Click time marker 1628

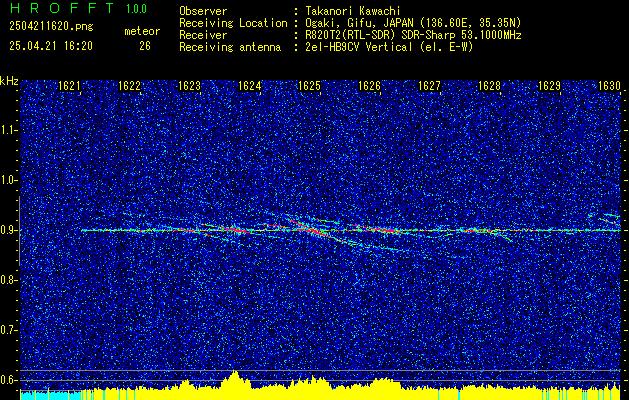point(489,86)
